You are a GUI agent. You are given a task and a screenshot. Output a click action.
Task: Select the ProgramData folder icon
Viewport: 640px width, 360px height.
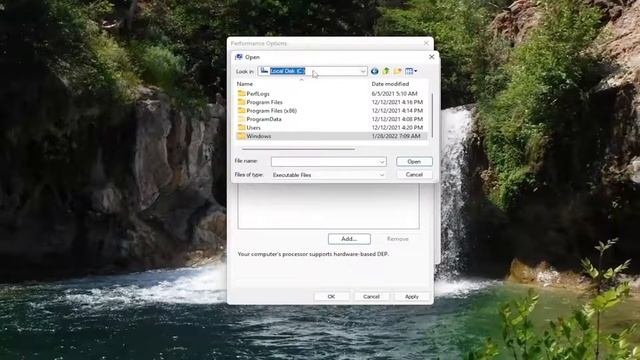pyautogui.click(x=241, y=119)
